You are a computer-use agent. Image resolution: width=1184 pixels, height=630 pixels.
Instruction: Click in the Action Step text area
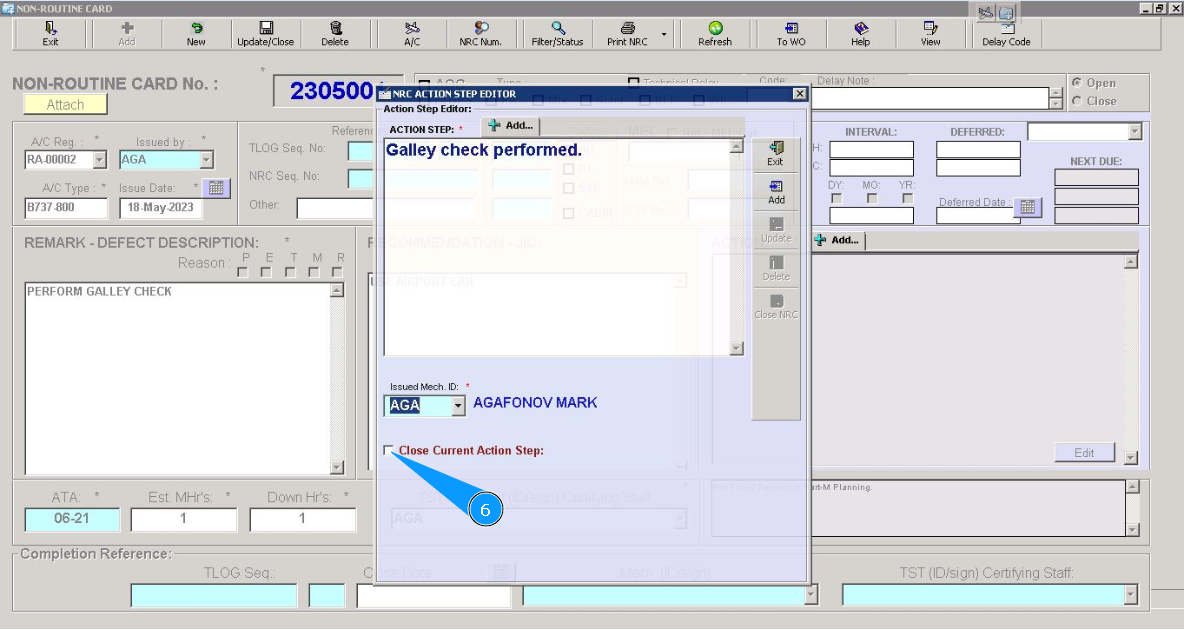tap(557, 247)
